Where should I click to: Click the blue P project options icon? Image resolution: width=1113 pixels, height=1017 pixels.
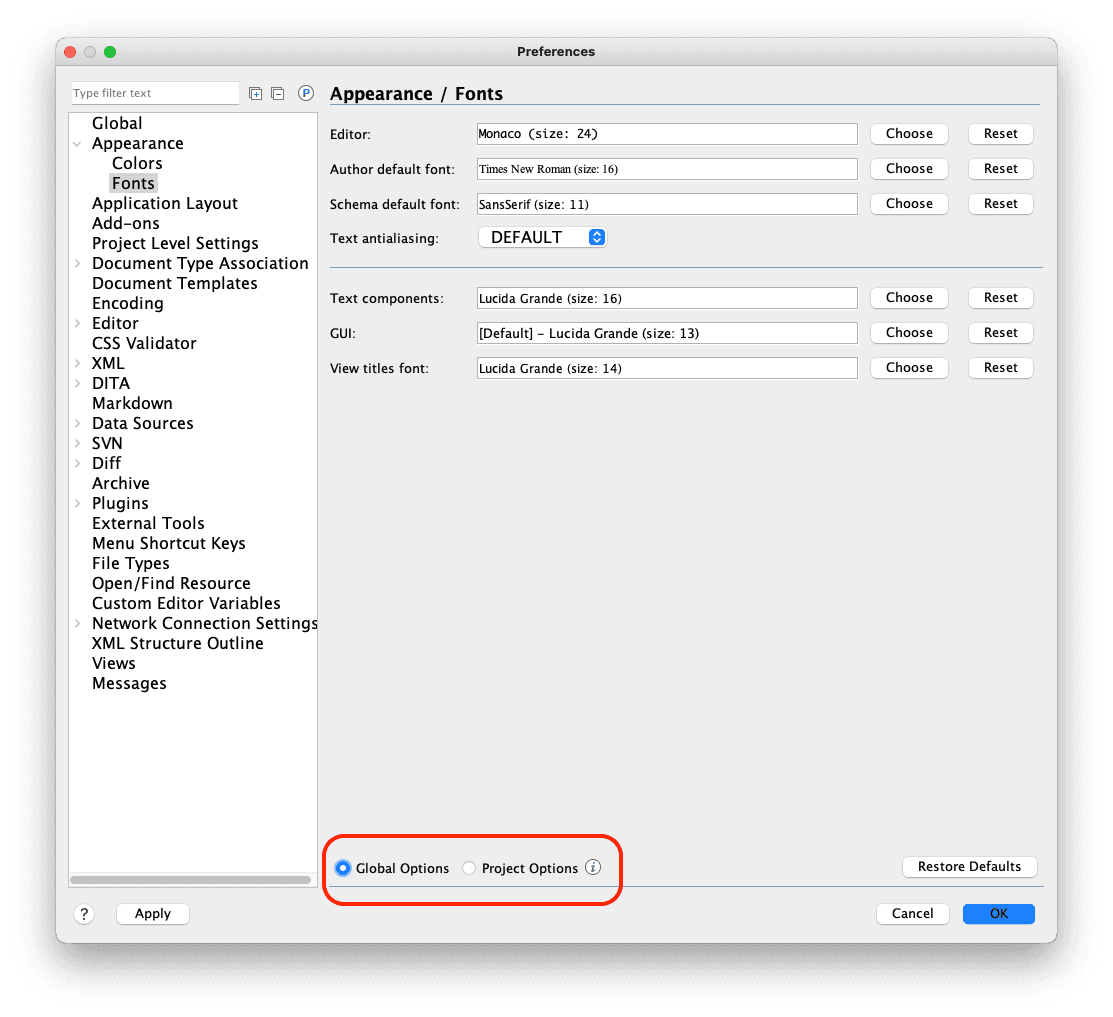(x=306, y=93)
